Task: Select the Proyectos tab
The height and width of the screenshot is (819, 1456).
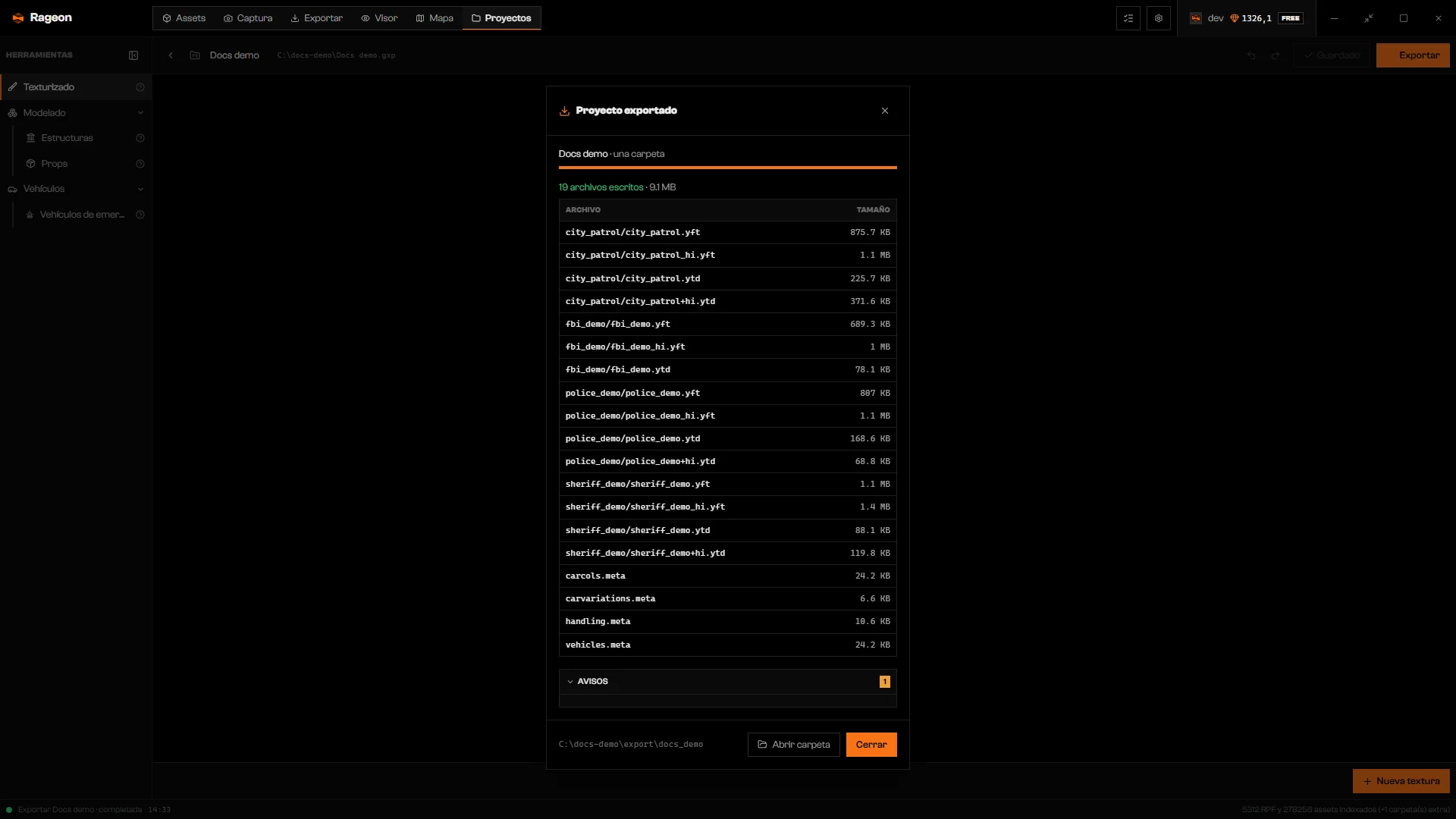Action: click(501, 18)
